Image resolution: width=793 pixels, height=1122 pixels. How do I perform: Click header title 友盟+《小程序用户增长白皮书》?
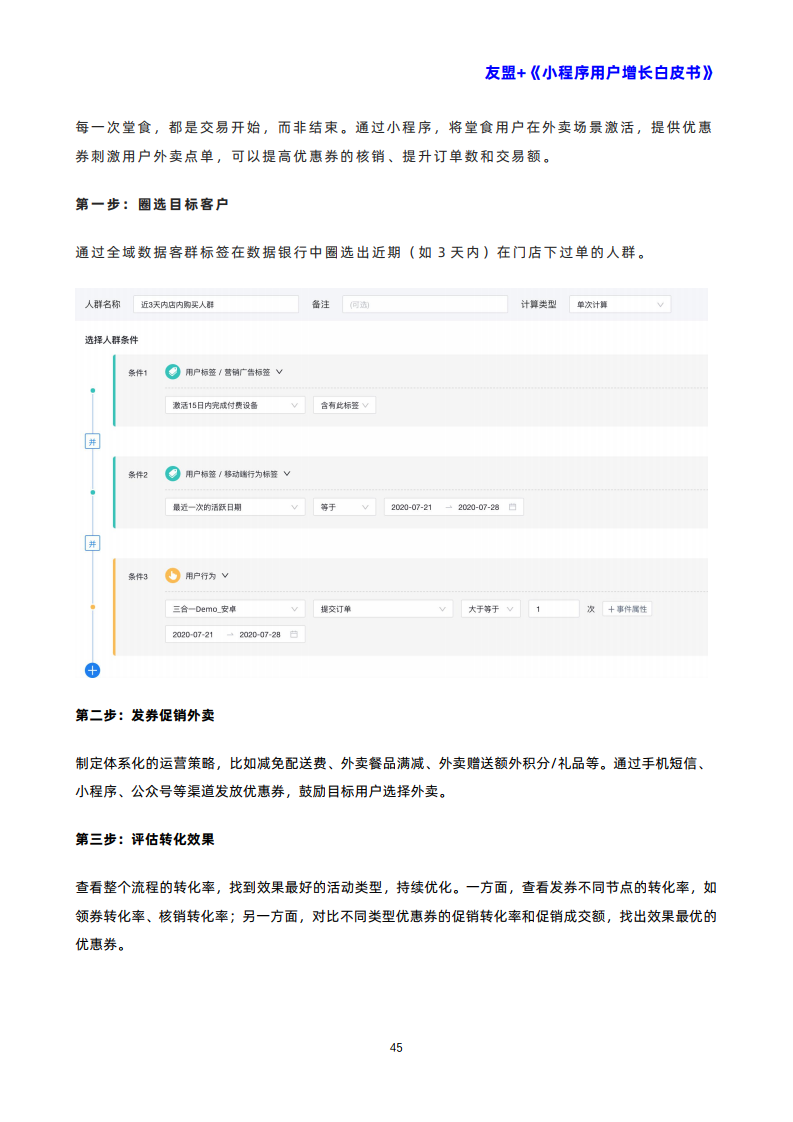[x=599, y=72]
